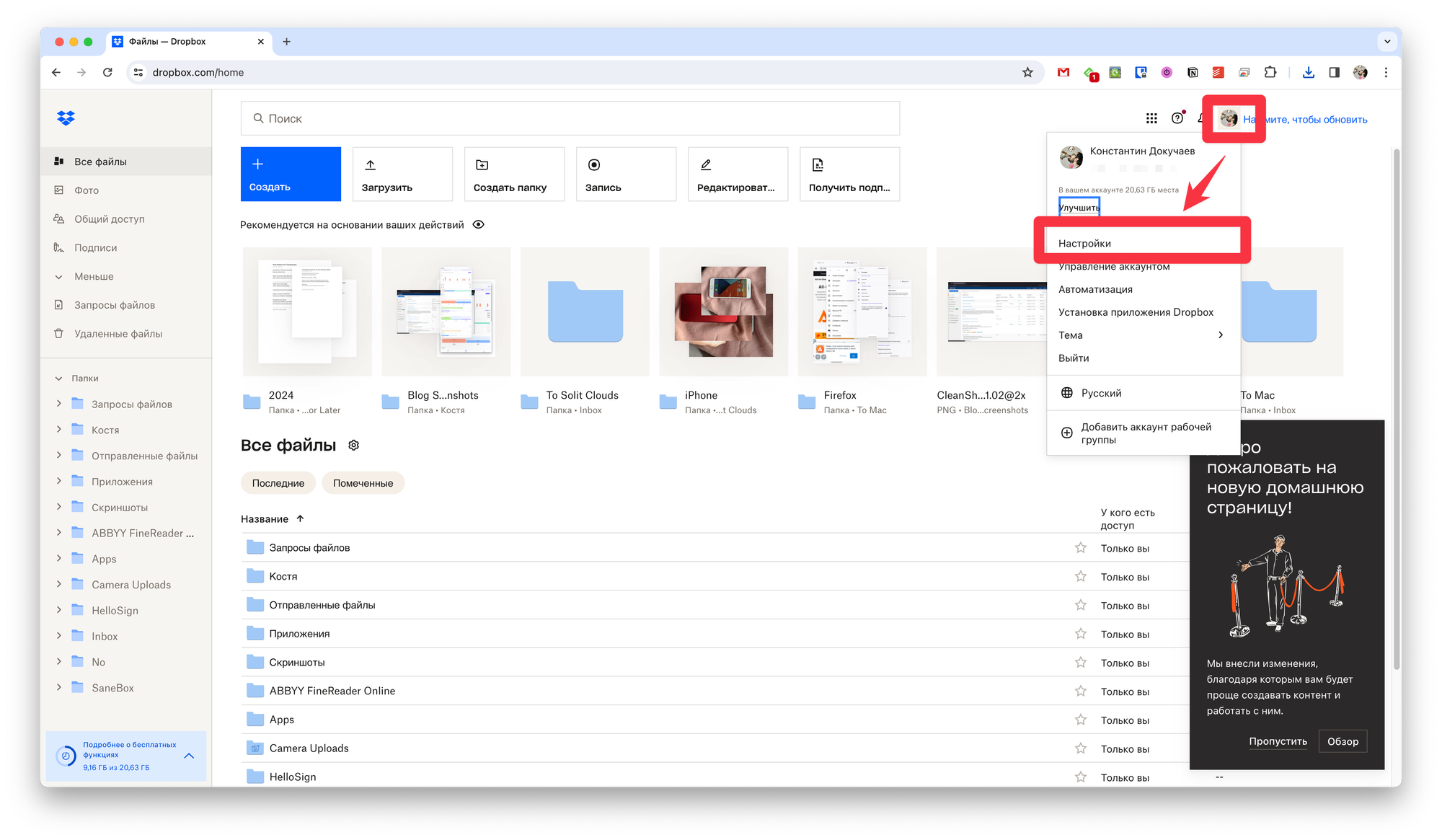This screenshot has height=840, width=1442.
Task: Open the Тема submenu arrow
Action: tap(1220, 335)
